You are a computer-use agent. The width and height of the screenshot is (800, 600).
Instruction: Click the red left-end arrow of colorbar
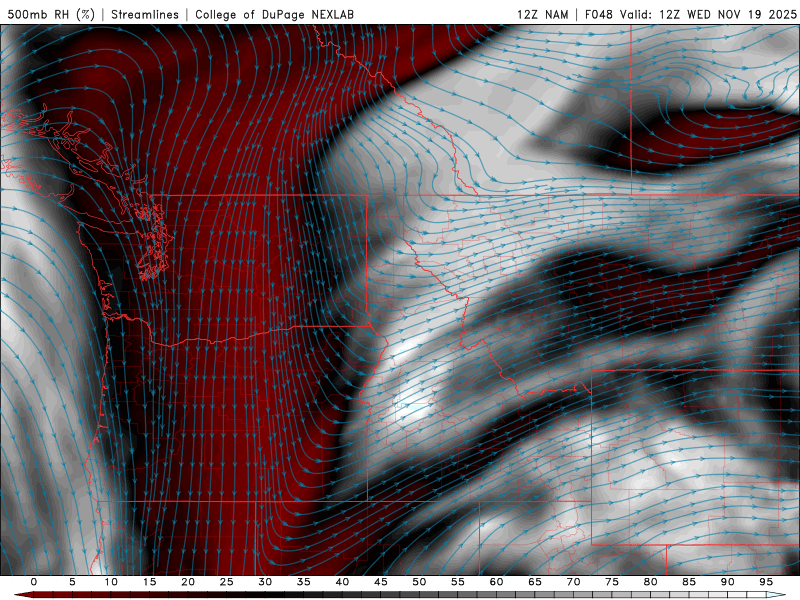coord(23,595)
